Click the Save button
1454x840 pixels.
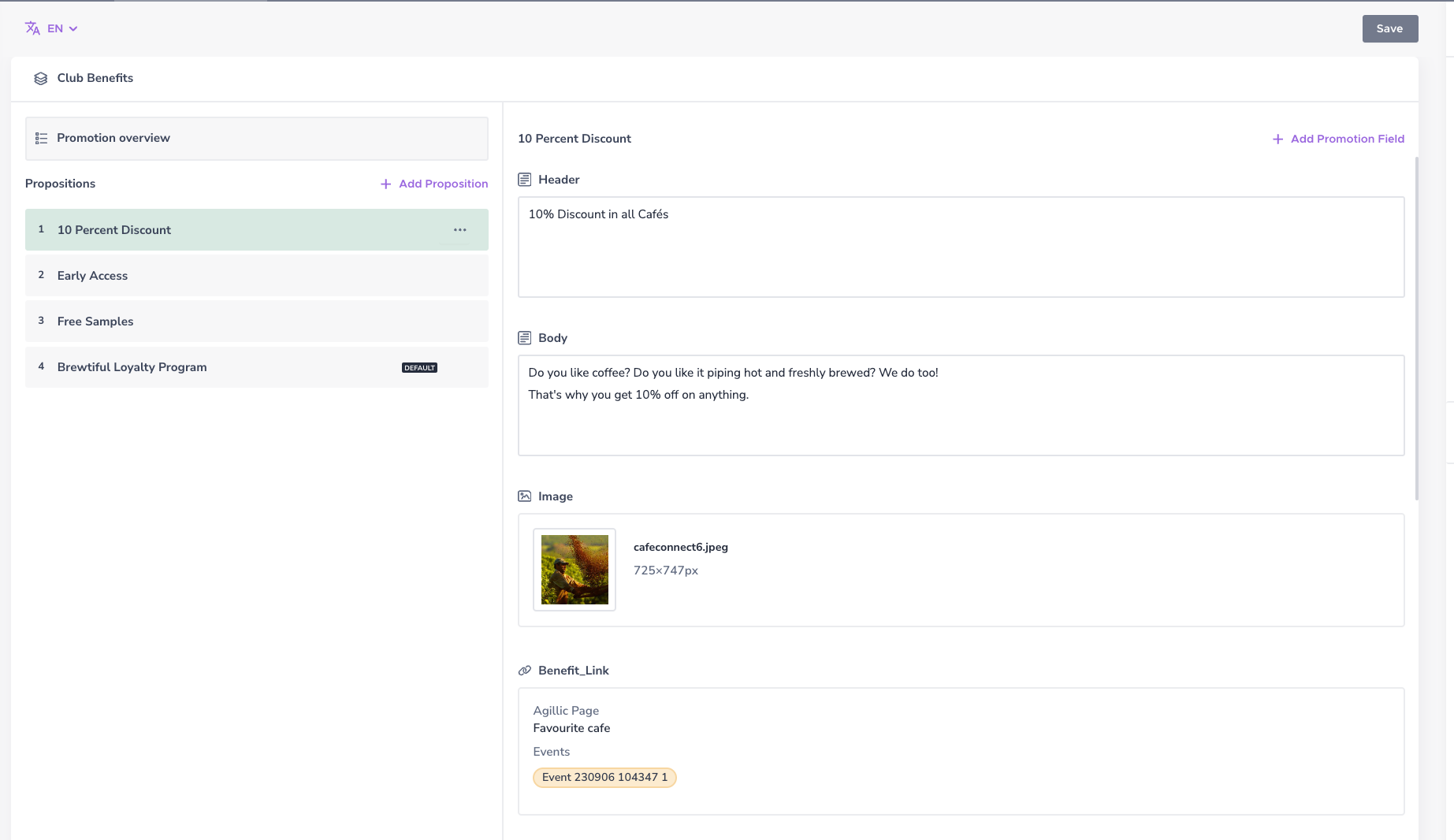[x=1389, y=28]
